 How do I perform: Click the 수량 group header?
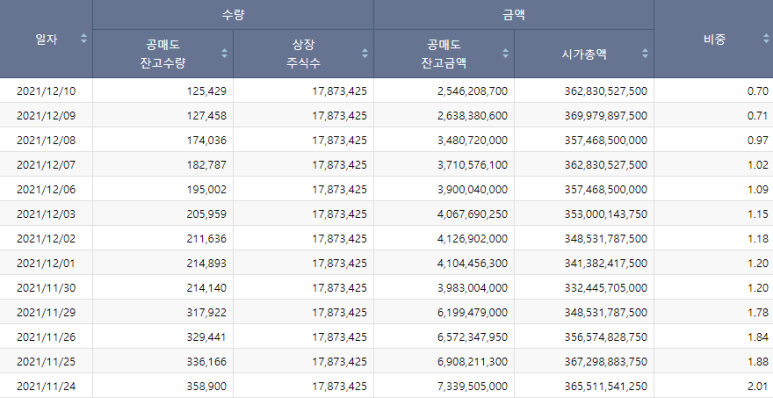(x=233, y=15)
